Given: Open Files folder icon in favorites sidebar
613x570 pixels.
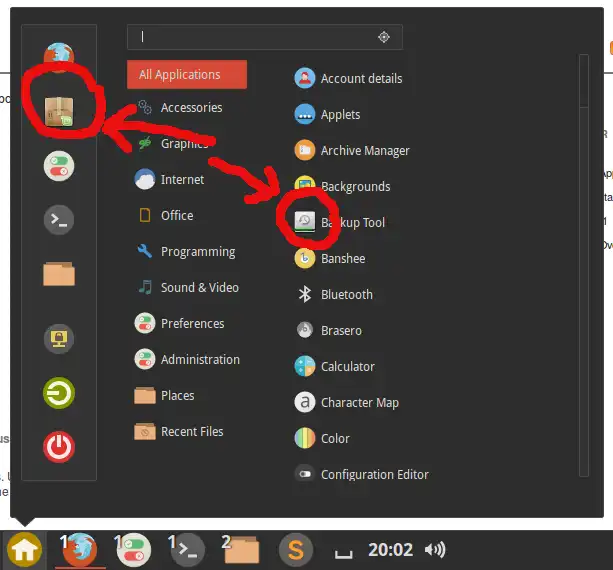Looking at the screenshot, I should coord(59,274).
